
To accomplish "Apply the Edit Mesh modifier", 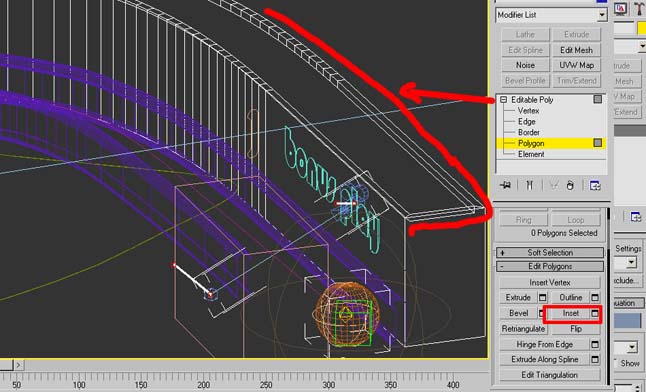I will point(576,50).
